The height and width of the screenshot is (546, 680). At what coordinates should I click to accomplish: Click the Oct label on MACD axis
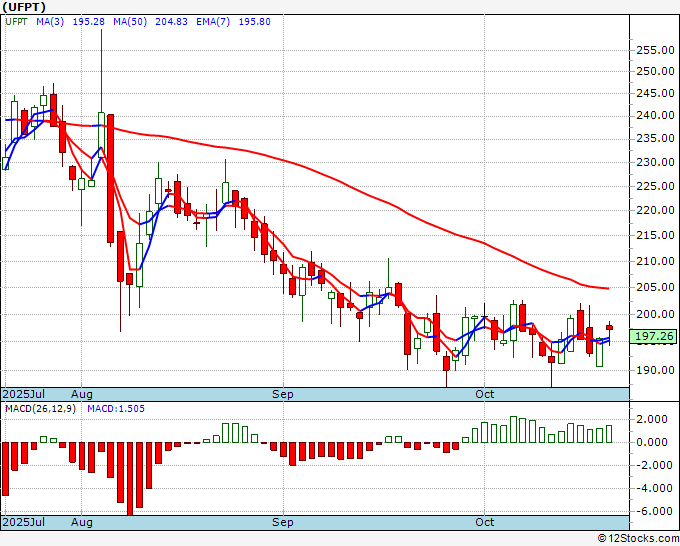coord(484,522)
